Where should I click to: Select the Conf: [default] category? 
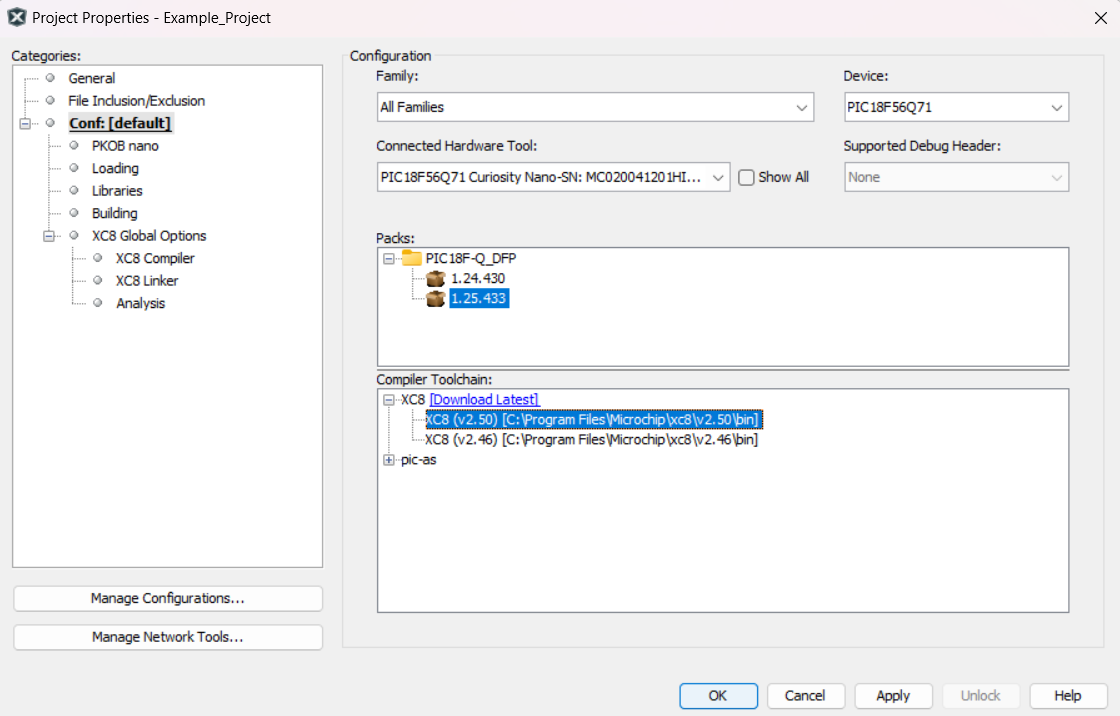[x=120, y=123]
